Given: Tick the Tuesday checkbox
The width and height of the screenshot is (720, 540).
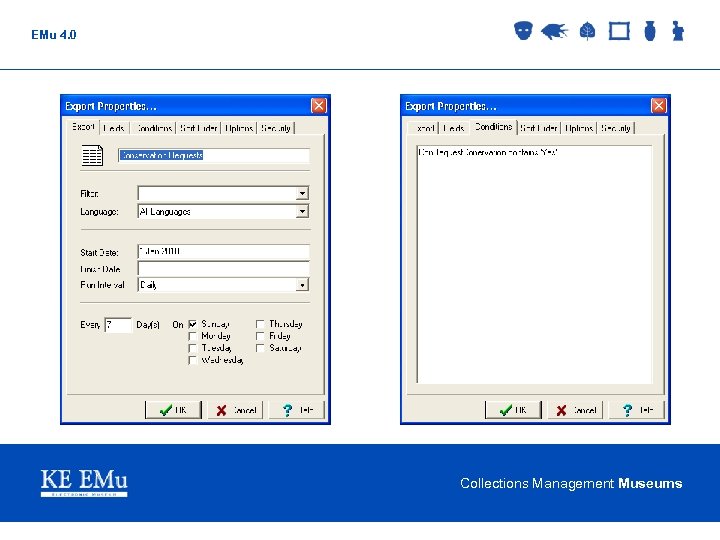Looking at the screenshot, I should (193, 348).
